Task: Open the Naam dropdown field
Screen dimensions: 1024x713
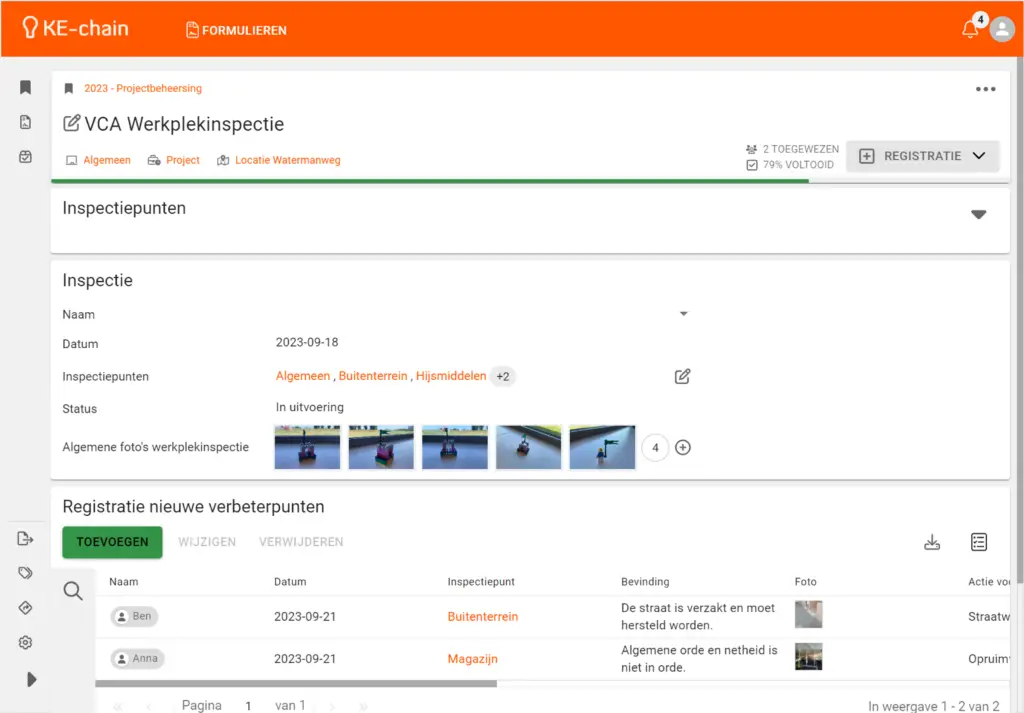Action: click(x=683, y=314)
